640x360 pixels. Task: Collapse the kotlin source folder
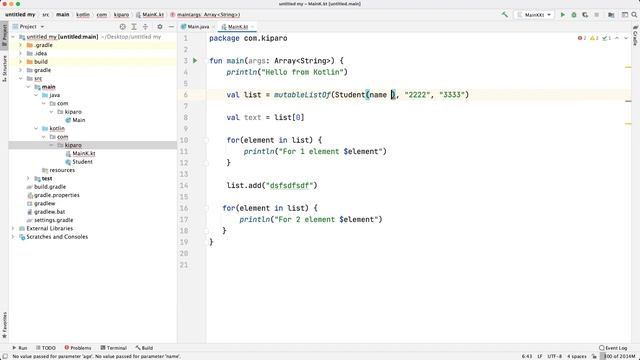click(36, 129)
